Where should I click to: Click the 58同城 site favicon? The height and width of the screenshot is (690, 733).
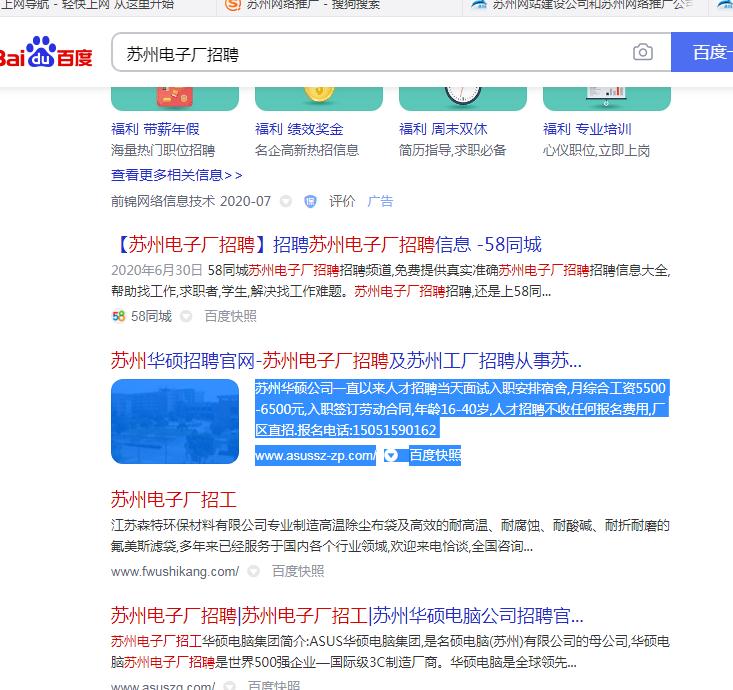119,316
